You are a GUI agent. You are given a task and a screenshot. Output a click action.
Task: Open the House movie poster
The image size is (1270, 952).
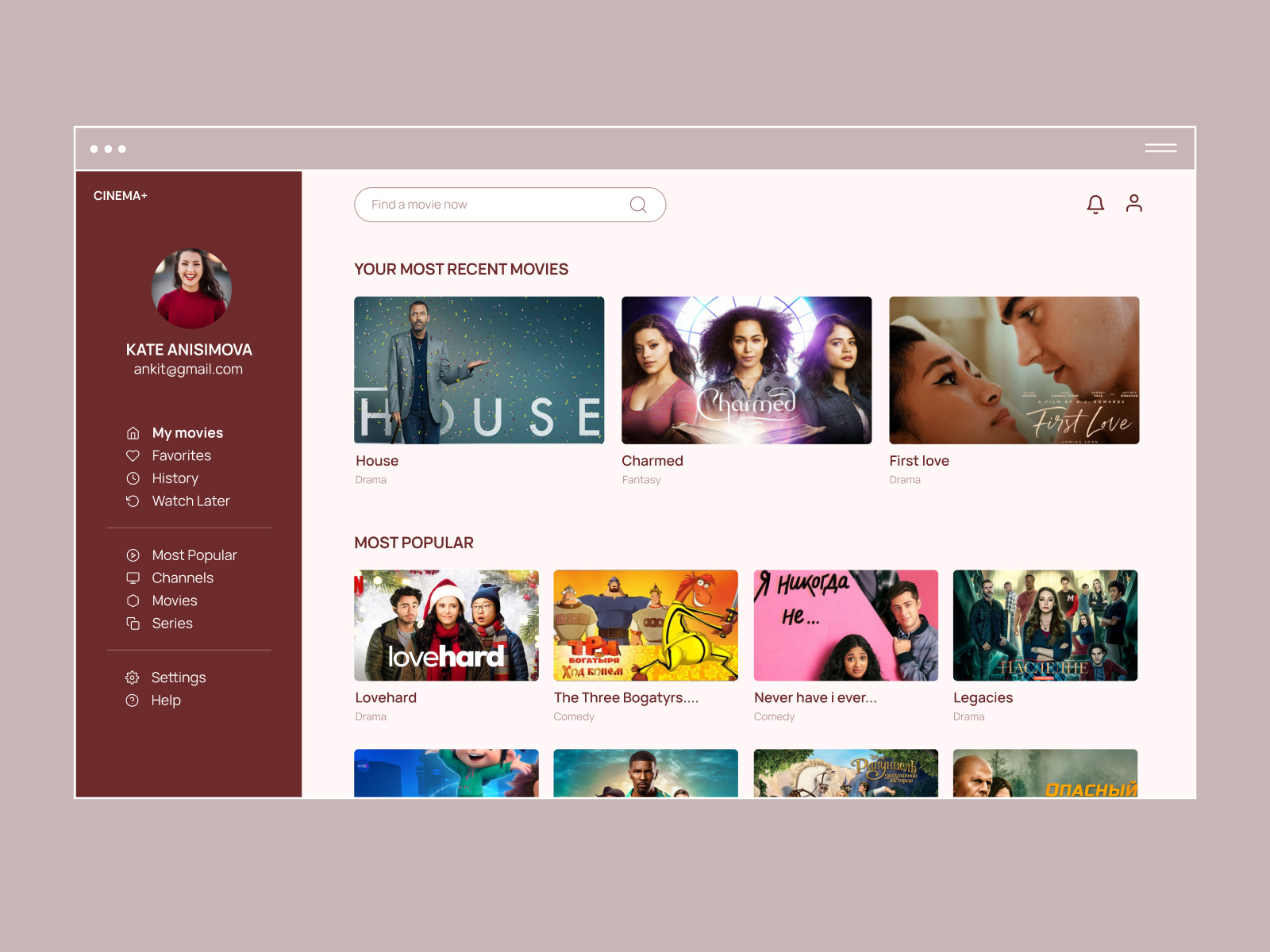(479, 370)
